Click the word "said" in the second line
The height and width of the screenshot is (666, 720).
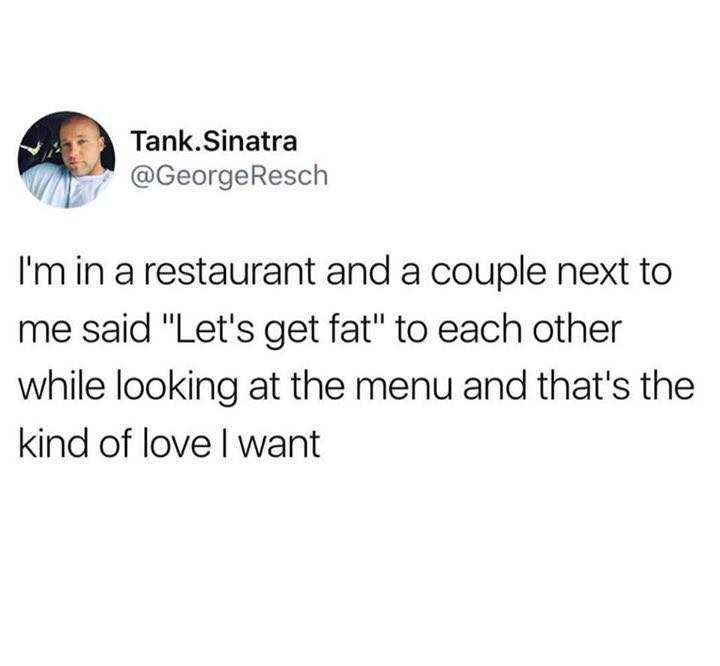coord(116,330)
